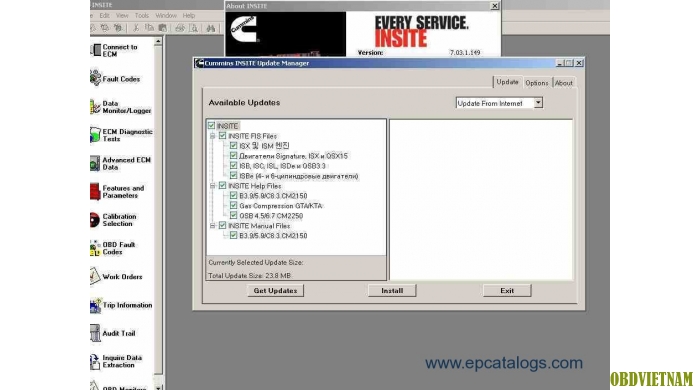Toggle the QSB 4.5/6.7 CM2250 checkbox

[233, 215]
